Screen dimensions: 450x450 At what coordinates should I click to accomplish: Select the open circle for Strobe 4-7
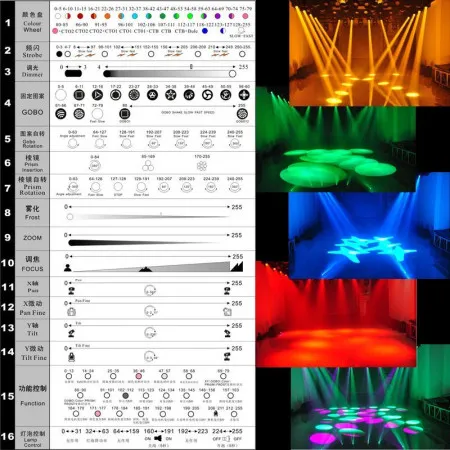68,54
